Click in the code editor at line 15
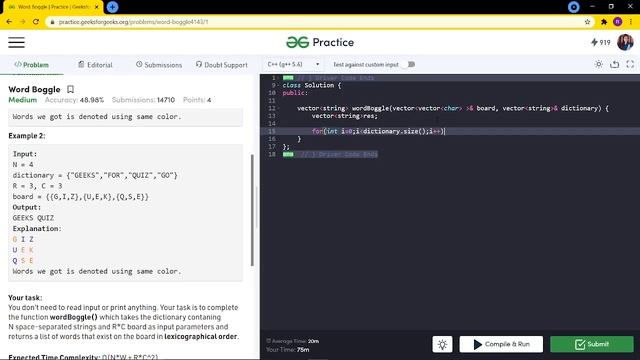 (x=450, y=131)
